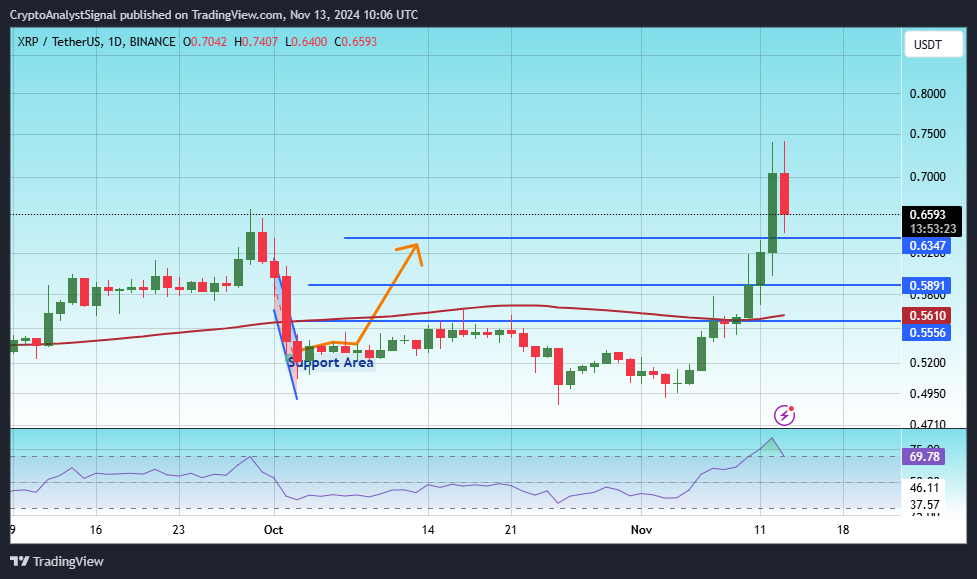Click the '21' date axis label
This screenshot has width=977, height=579.
[x=511, y=530]
